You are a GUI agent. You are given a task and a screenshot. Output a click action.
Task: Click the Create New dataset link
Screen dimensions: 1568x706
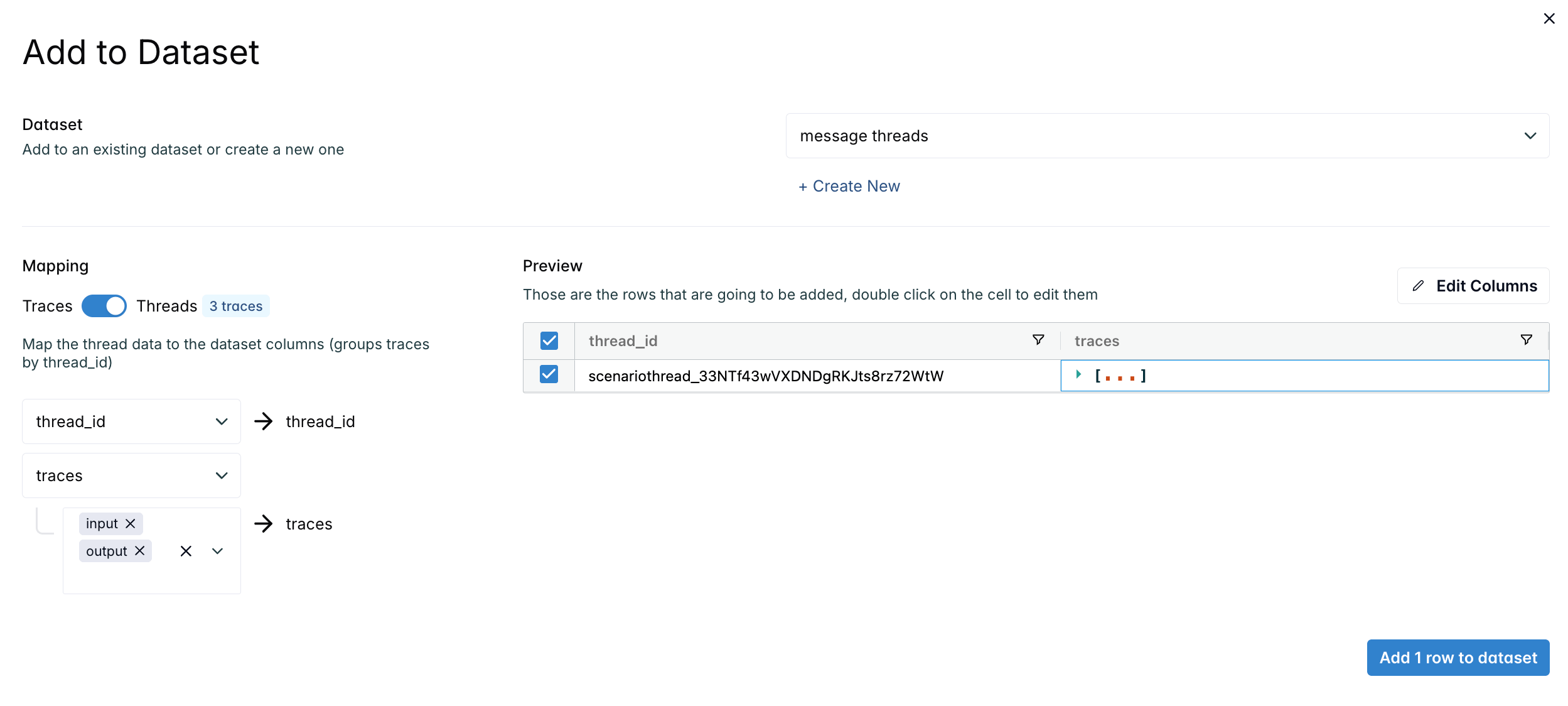click(849, 186)
